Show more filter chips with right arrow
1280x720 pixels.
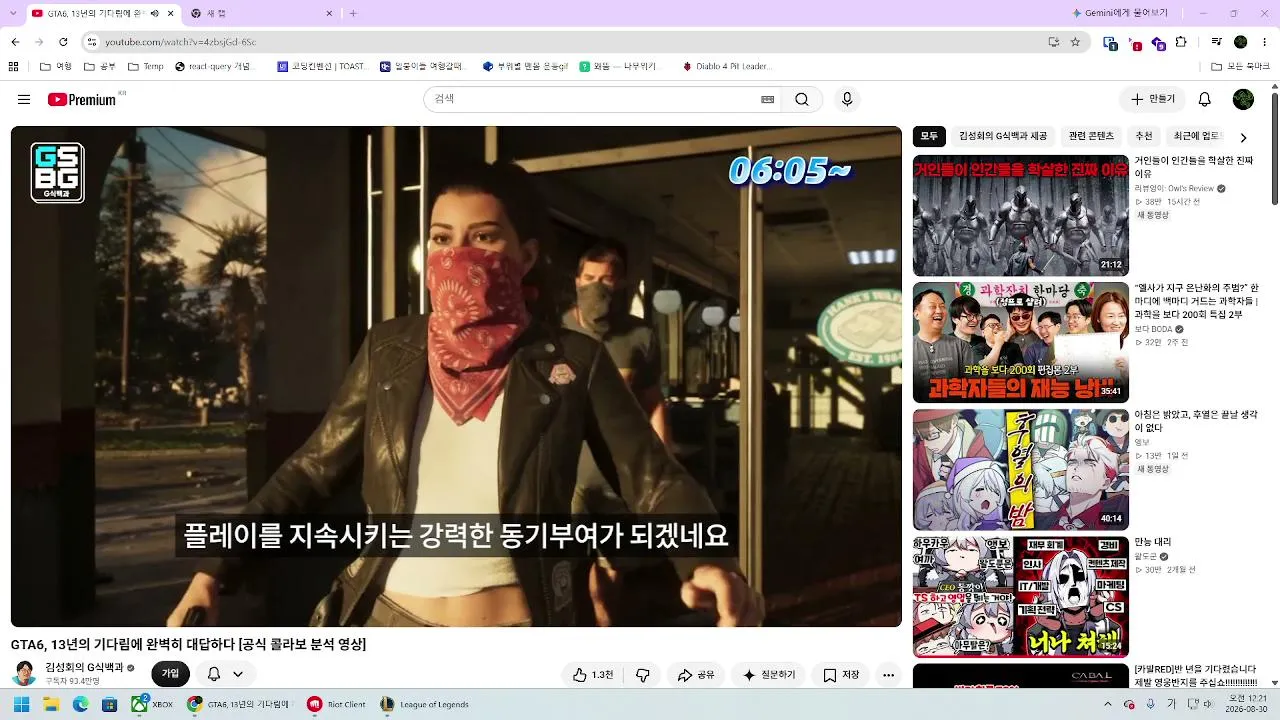click(x=1243, y=137)
